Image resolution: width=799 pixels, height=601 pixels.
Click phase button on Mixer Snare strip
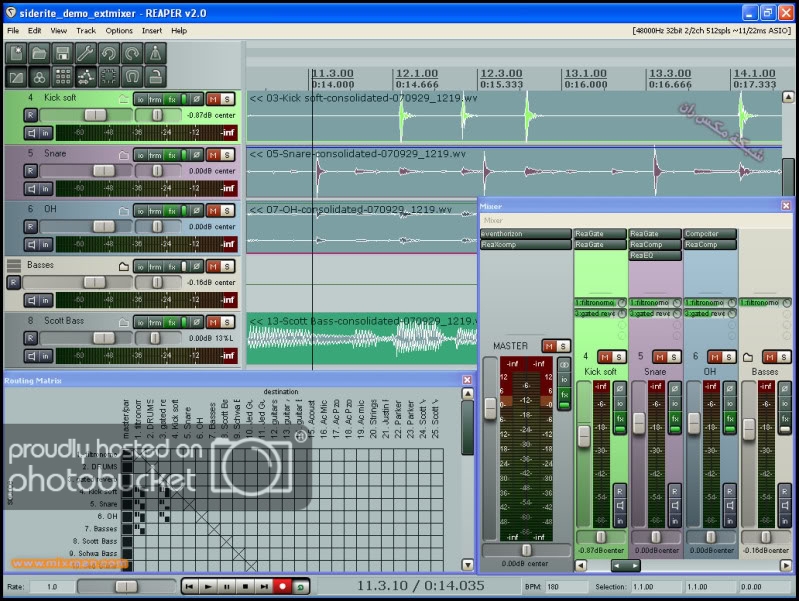(675, 388)
